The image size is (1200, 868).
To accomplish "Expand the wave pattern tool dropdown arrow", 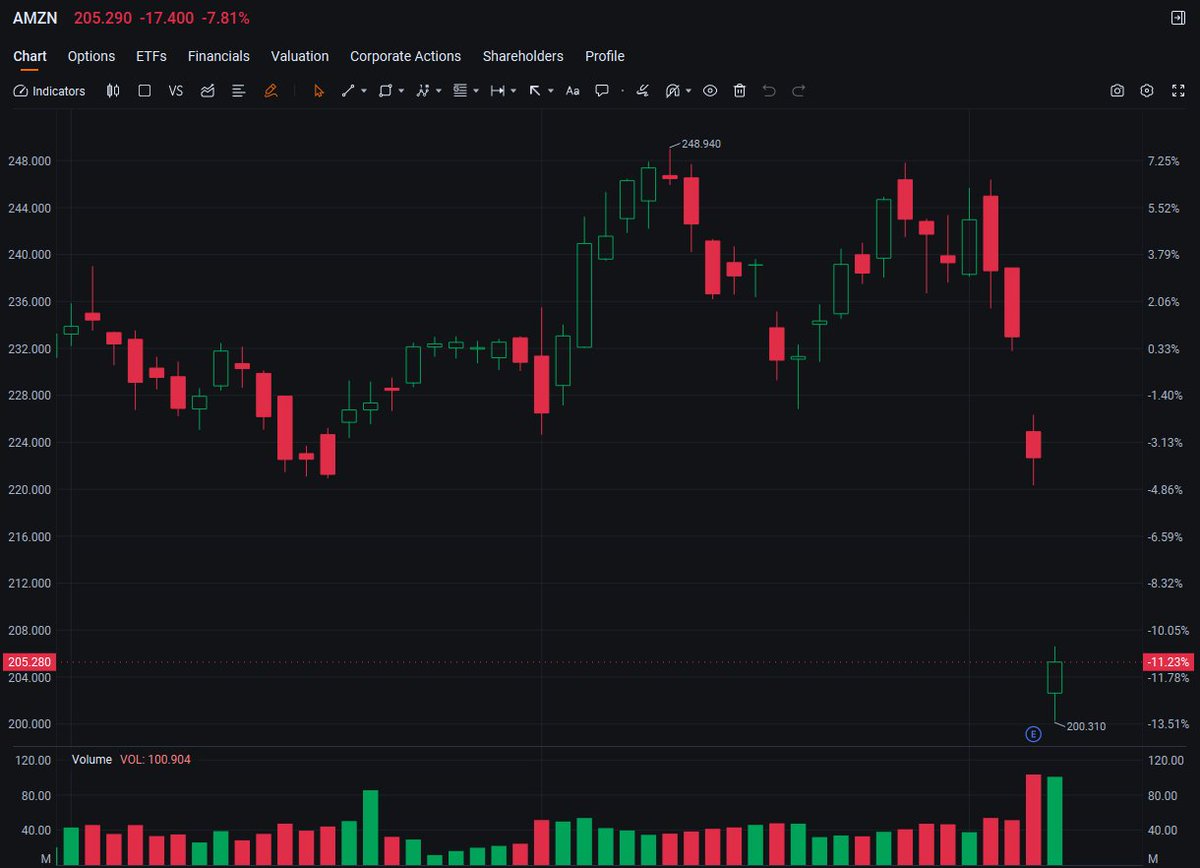I will (x=439, y=91).
